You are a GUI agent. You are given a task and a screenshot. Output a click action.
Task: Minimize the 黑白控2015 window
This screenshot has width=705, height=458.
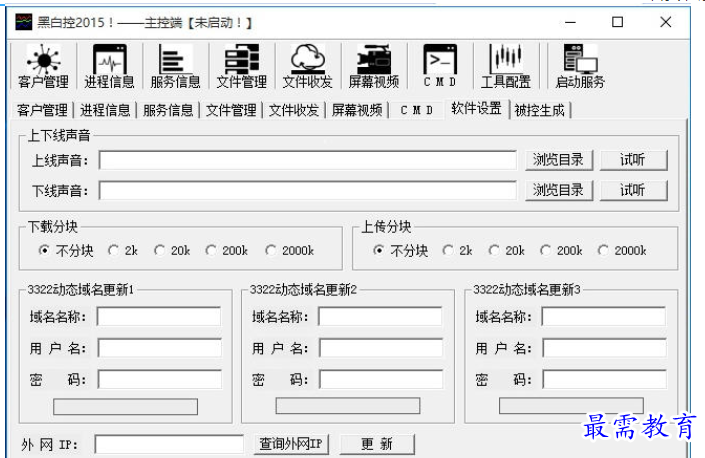tap(571, 22)
